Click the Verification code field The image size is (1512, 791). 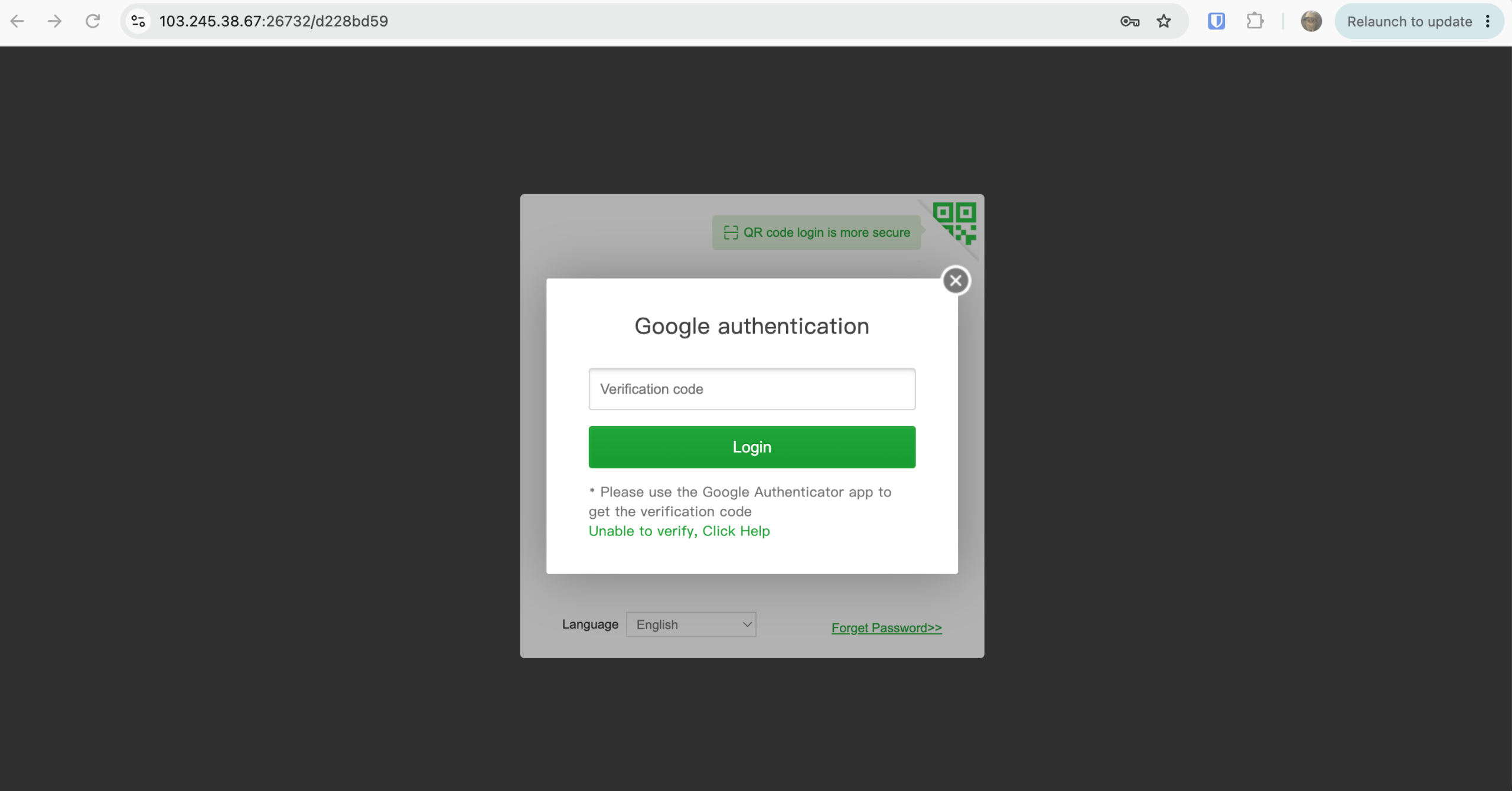pyautogui.click(x=752, y=389)
